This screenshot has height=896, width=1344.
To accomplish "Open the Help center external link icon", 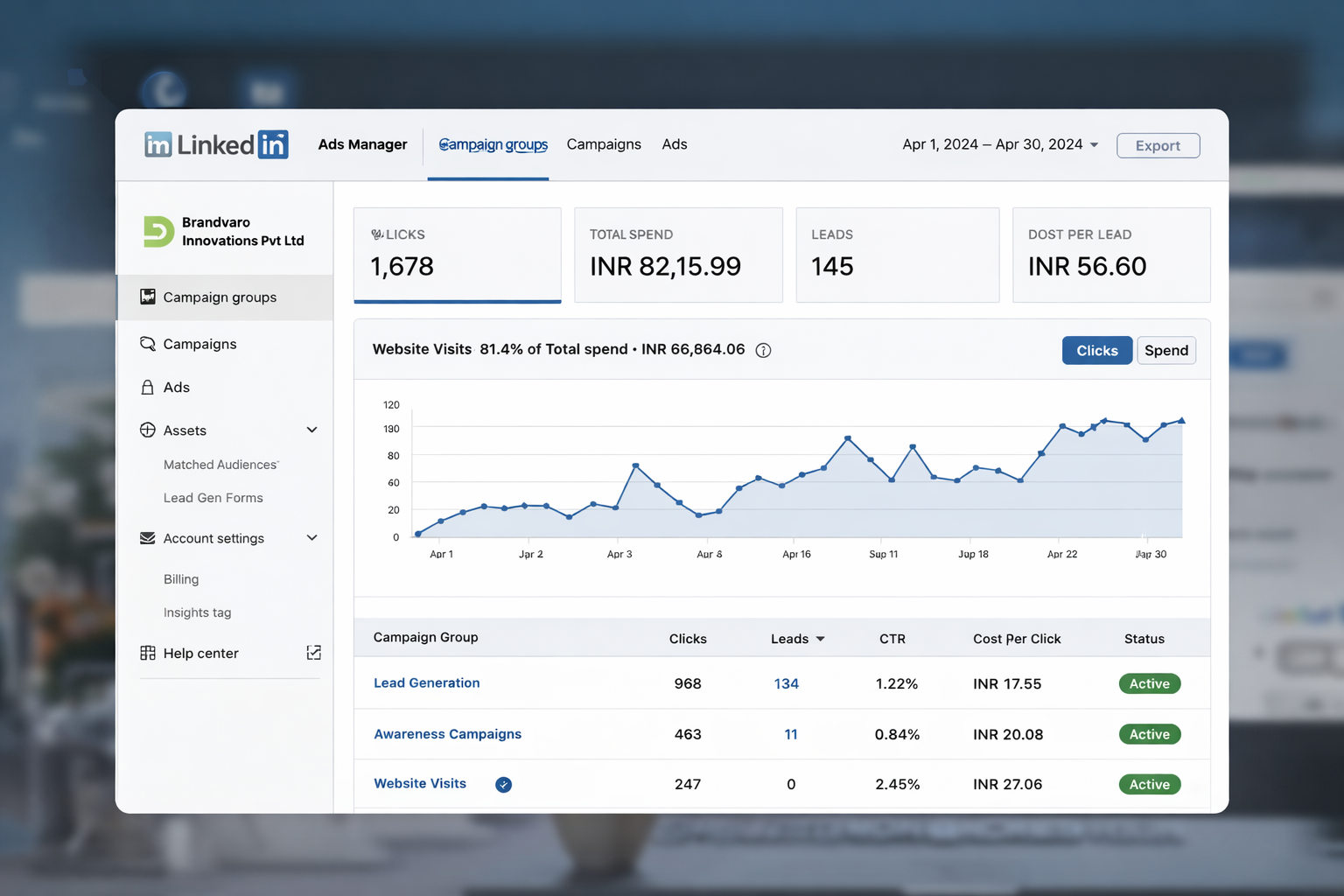I will 314,653.
